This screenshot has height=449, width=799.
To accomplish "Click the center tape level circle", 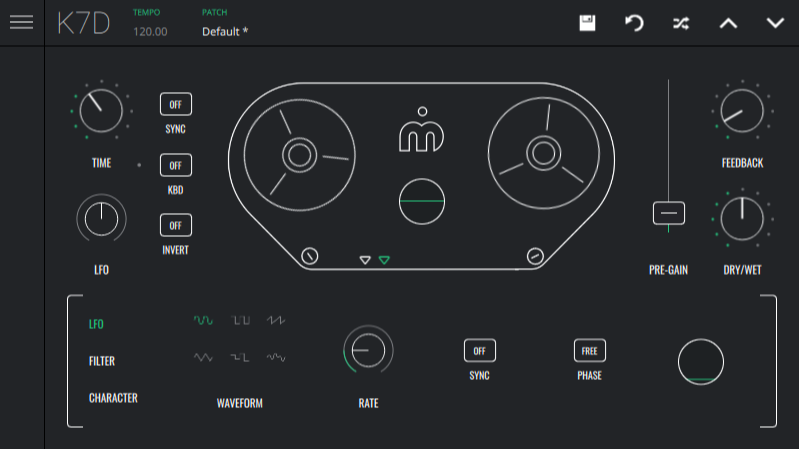I will coord(421,201).
